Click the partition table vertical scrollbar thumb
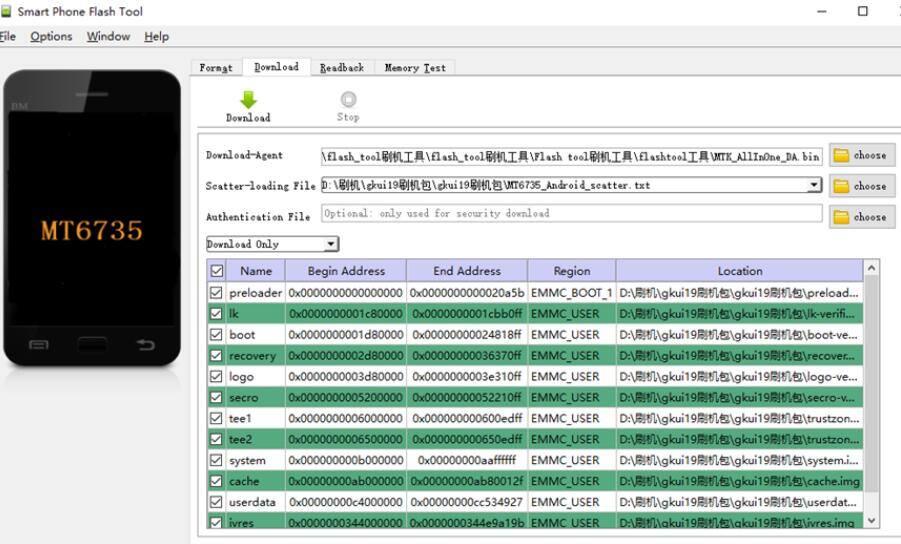Image resolution: width=901 pixels, height=544 pixels. (x=871, y=384)
